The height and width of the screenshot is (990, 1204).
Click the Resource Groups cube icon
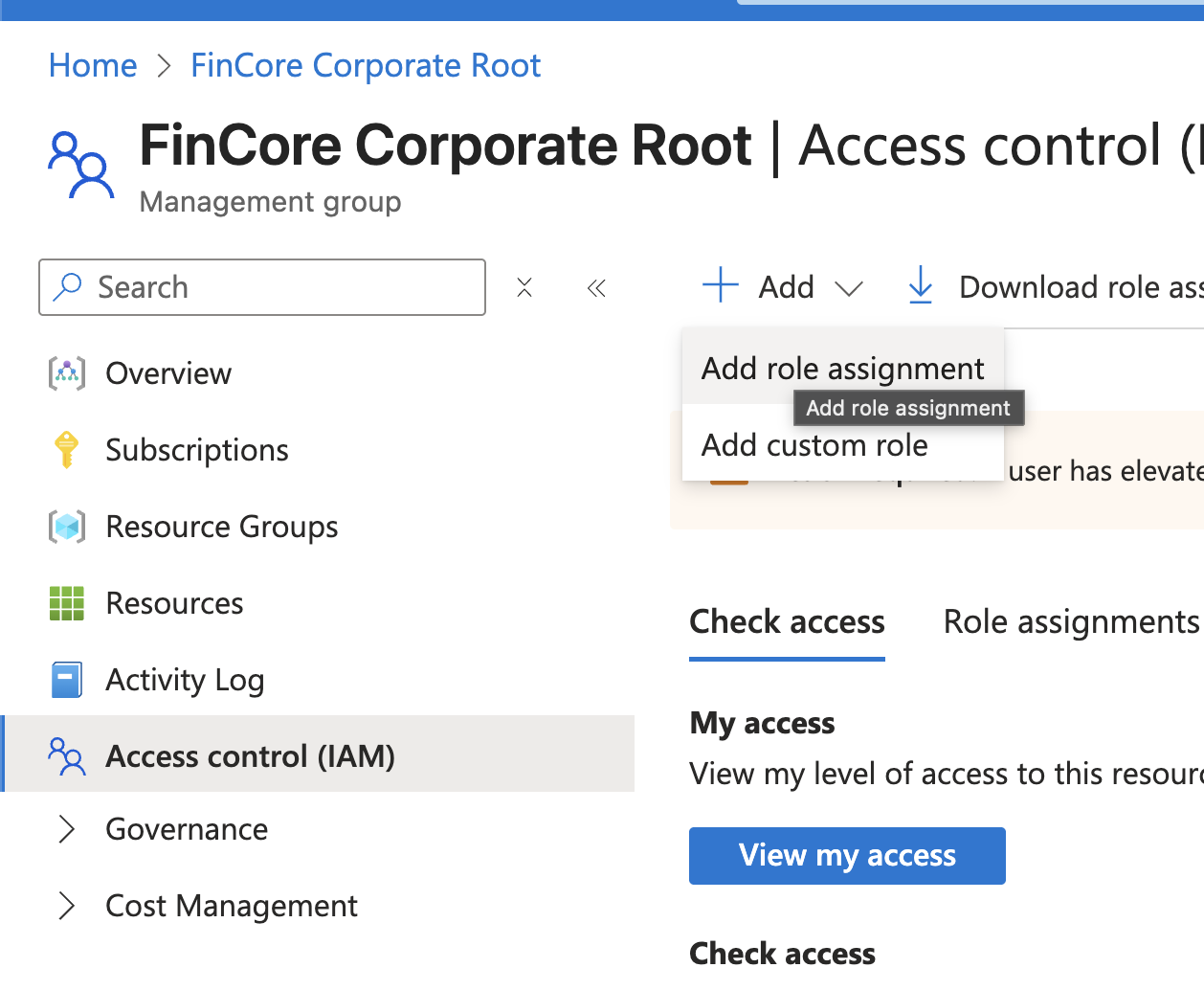pos(67,527)
